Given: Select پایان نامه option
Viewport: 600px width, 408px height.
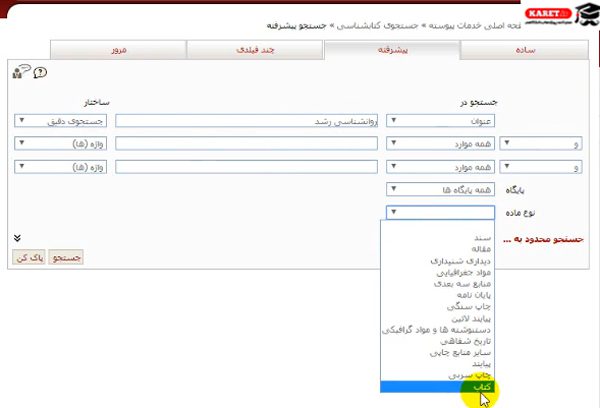Looking at the screenshot, I should tap(437, 295).
